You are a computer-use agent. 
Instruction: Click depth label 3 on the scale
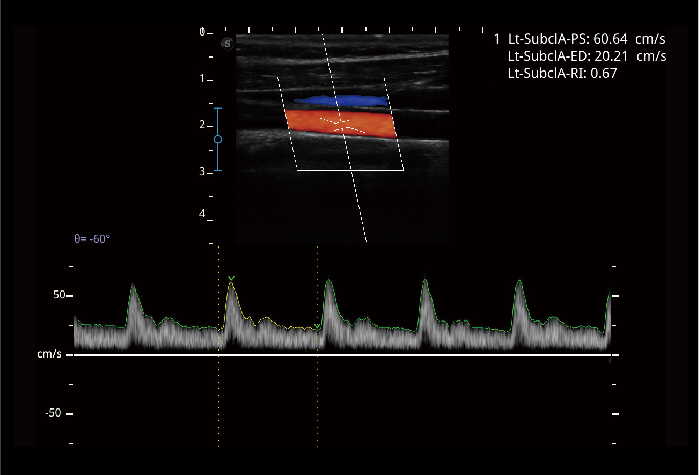click(202, 172)
